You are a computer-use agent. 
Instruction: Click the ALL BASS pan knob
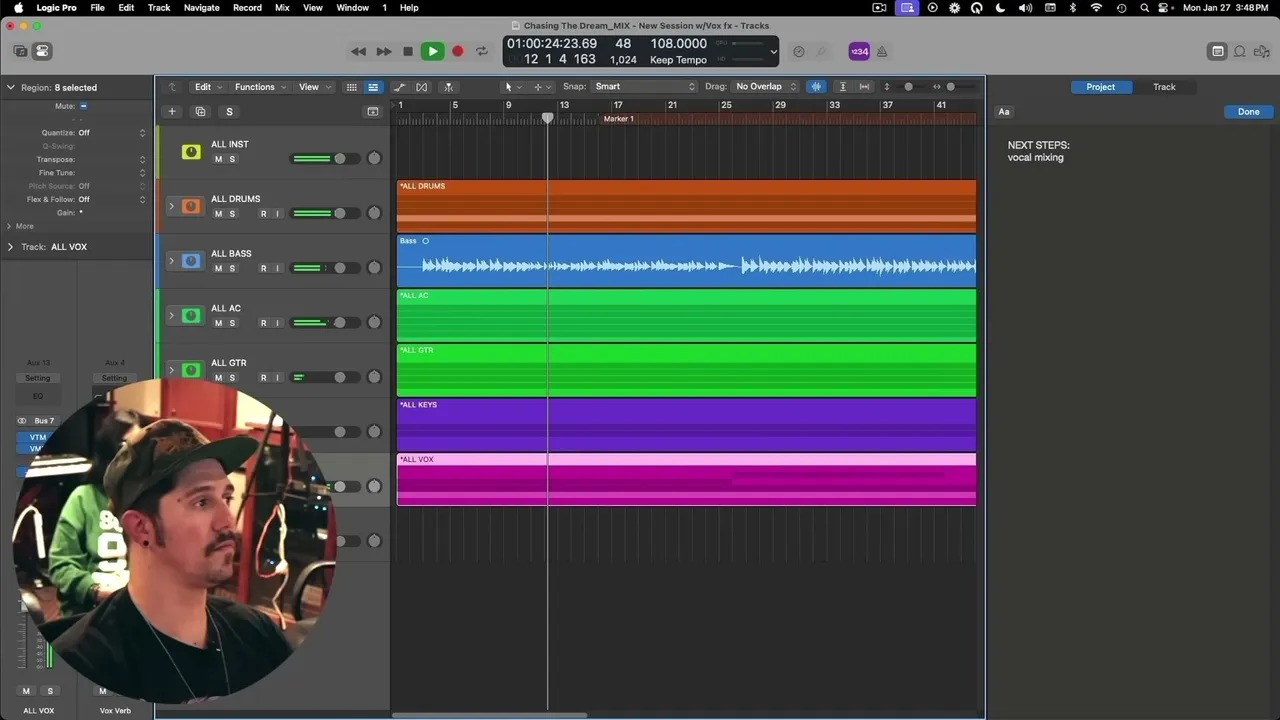[374, 268]
